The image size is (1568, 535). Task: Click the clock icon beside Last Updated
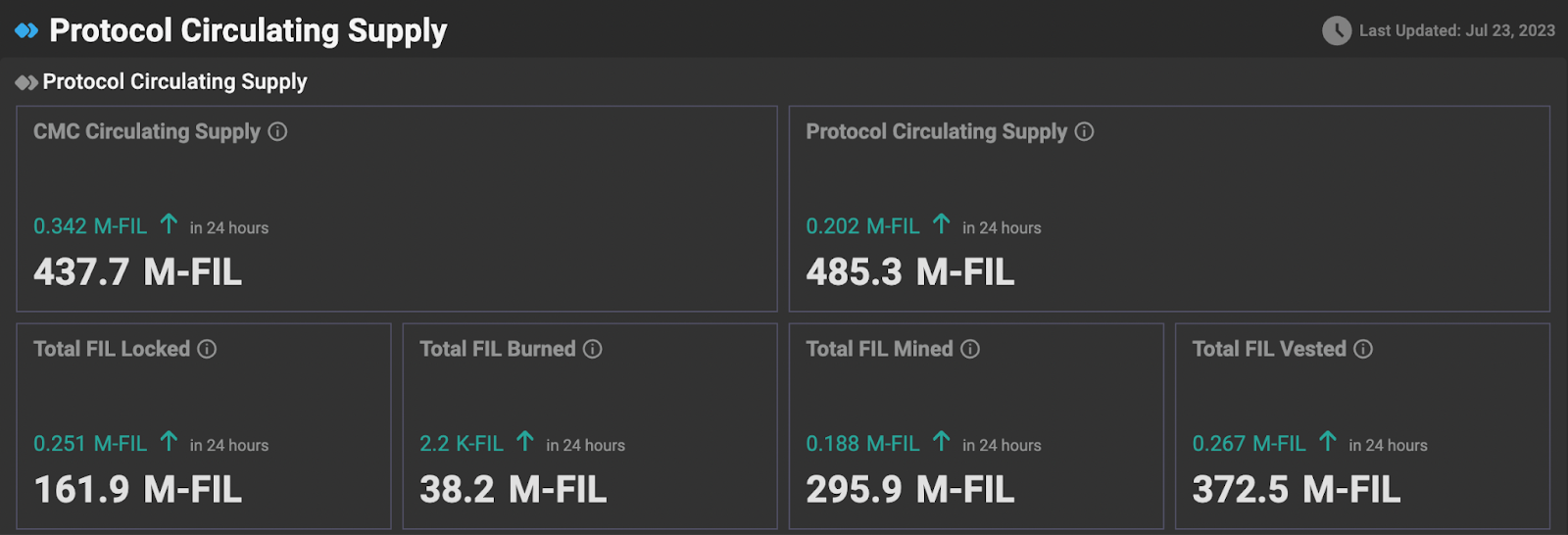coord(1336,30)
